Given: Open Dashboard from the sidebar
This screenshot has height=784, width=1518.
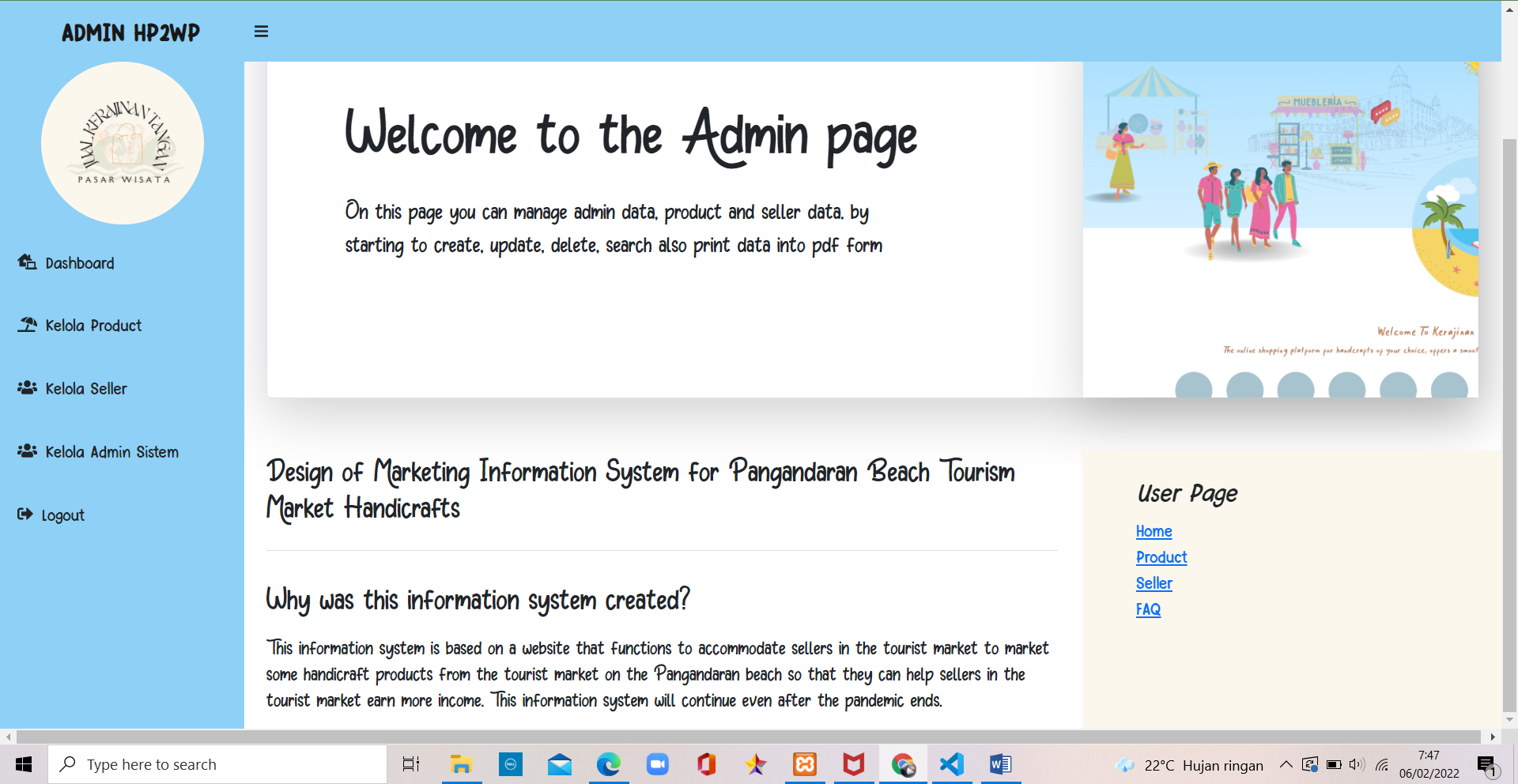Looking at the screenshot, I should point(79,263).
